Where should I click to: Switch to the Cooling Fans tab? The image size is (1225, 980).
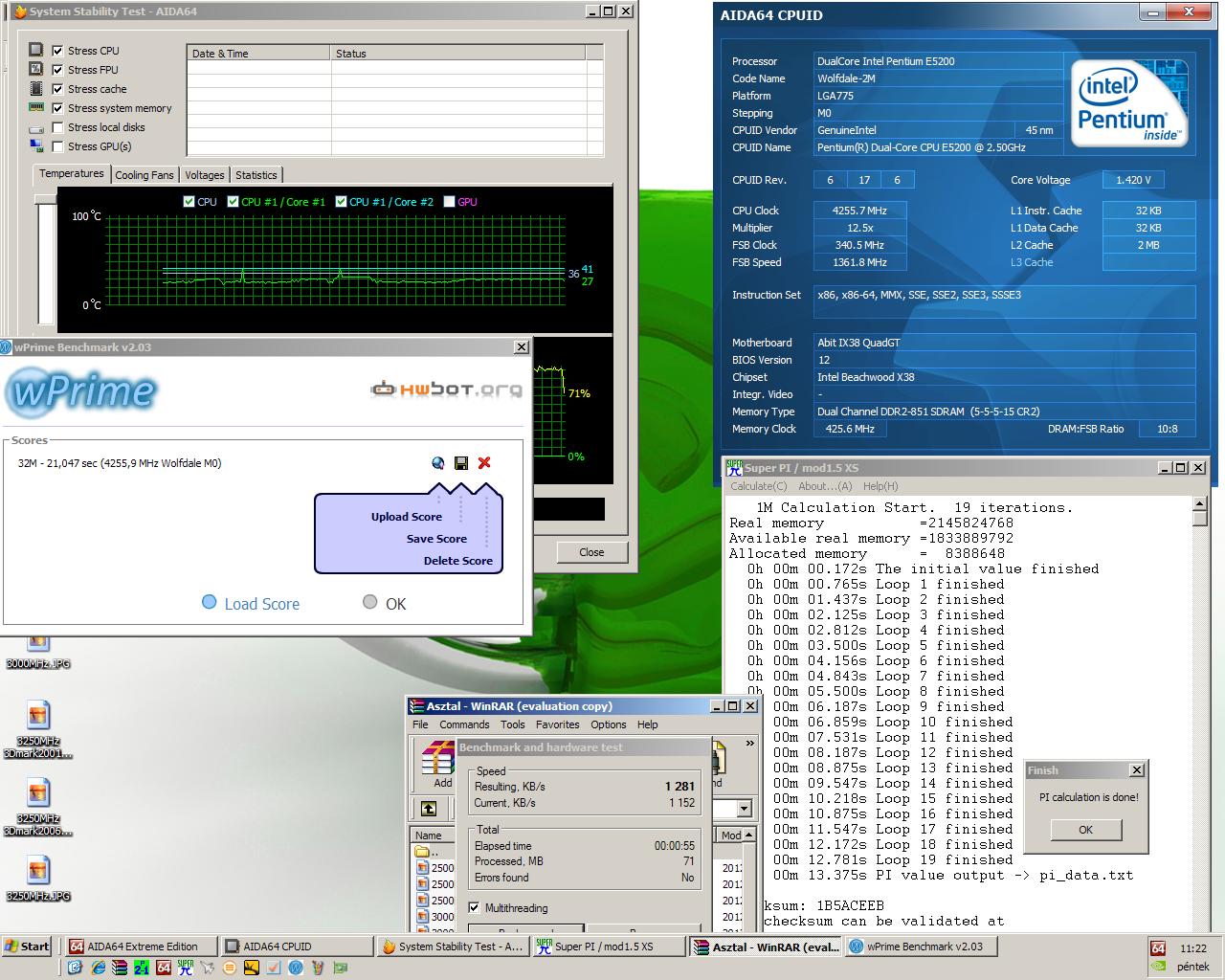145,175
